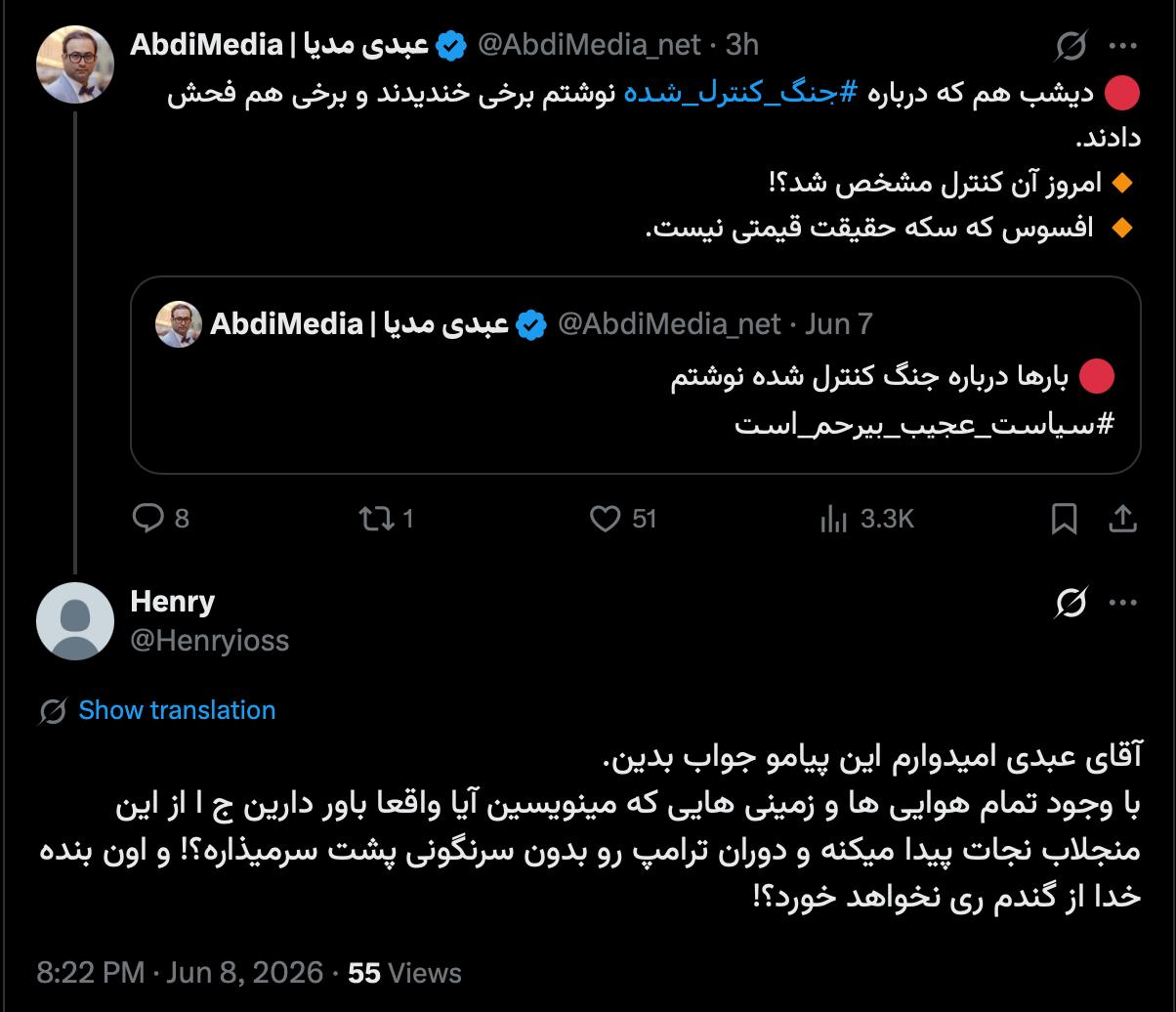Share AbdiMedia's tweet with share icon
The width and height of the screenshot is (1176, 1012).
coord(1123,518)
